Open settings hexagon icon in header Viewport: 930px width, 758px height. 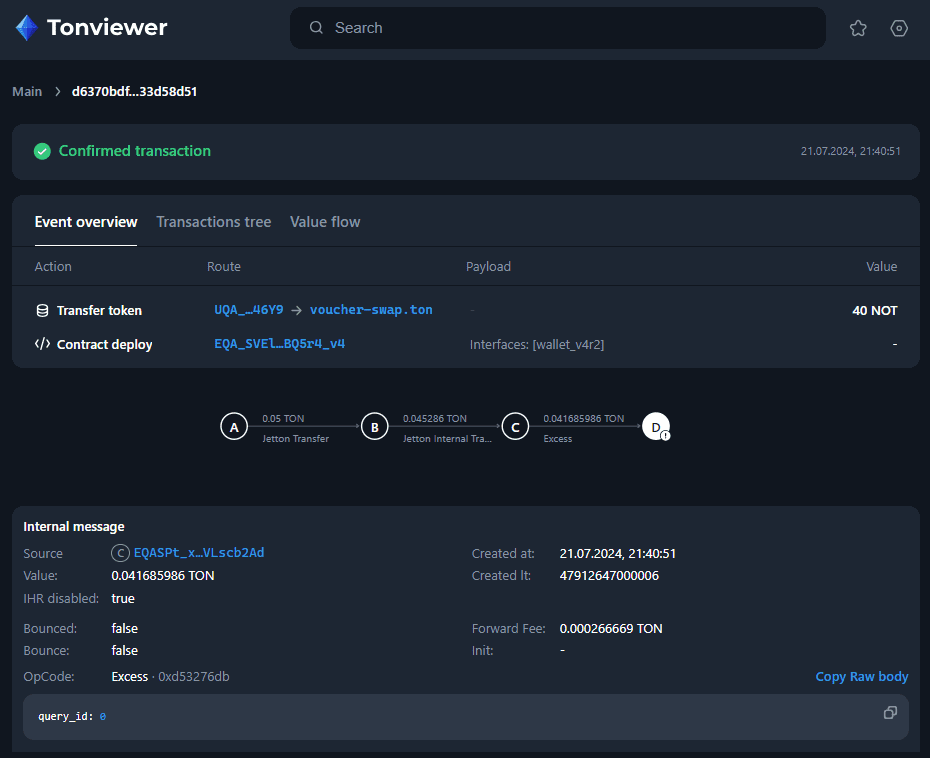pos(899,28)
